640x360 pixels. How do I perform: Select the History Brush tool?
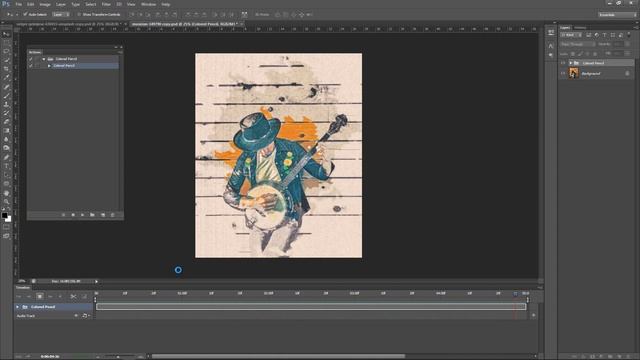[6, 113]
